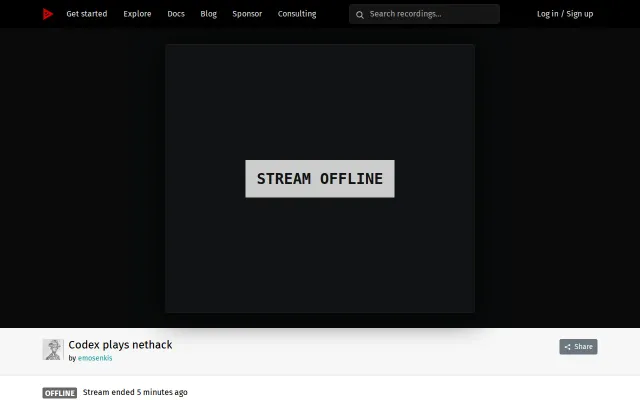Click Log in / Sign up
The width and height of the screenshot is (640, 400).
tap(565, 14)
